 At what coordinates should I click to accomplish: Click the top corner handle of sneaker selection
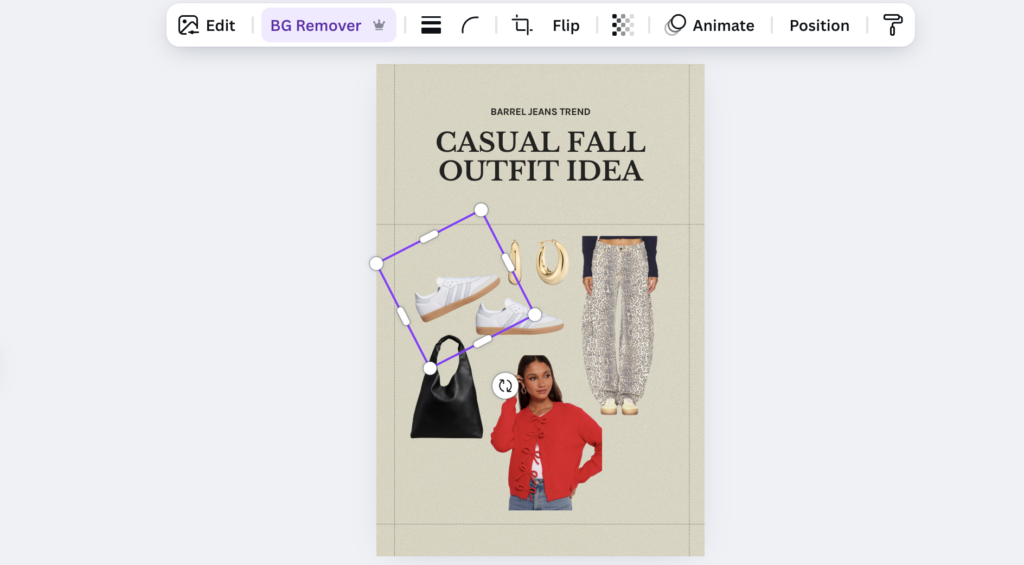[x=481, y=210]
